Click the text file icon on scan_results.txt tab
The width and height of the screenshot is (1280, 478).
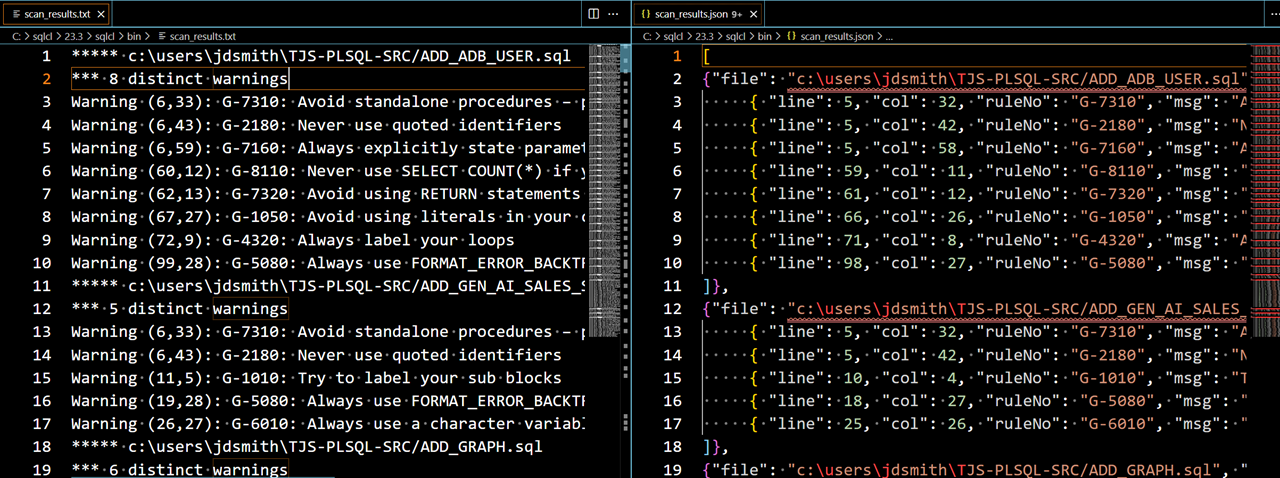[x=15, y=14]
